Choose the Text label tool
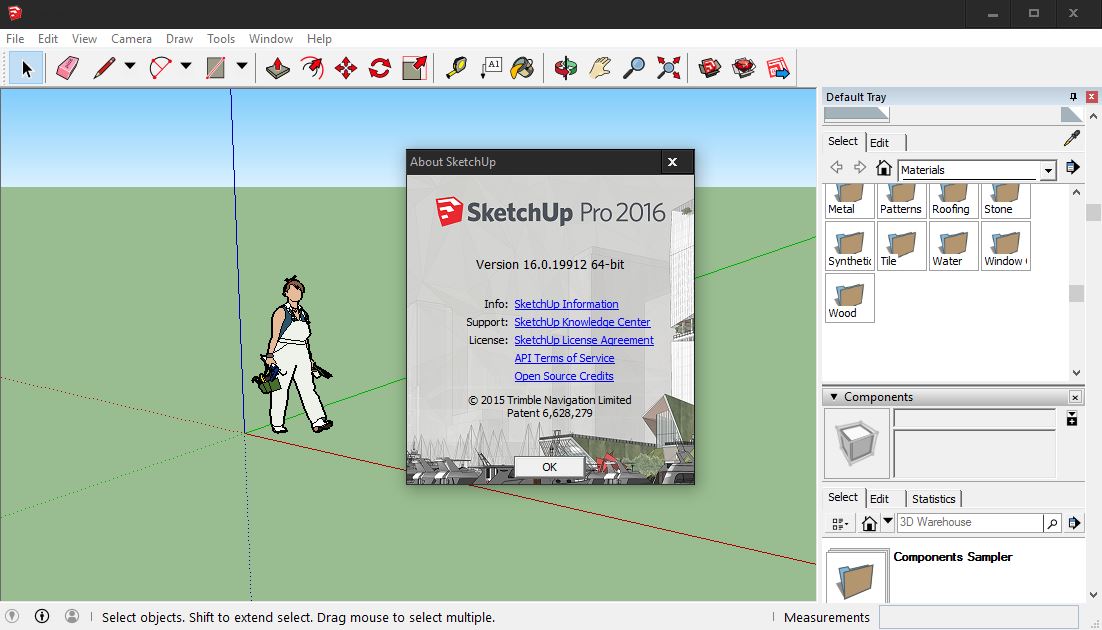The image size is (1102, 630). coord(491,68)
